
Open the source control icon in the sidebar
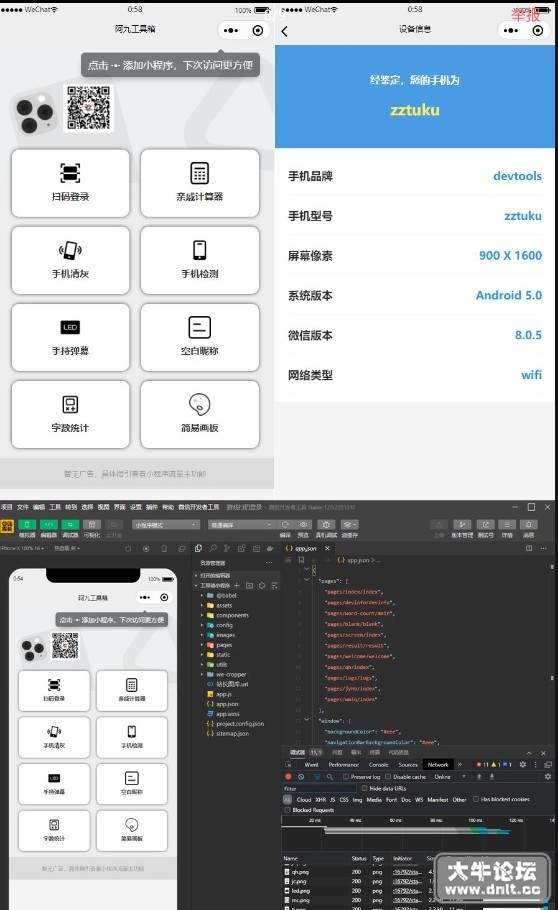pyautogui.click(x=227, y=548)
